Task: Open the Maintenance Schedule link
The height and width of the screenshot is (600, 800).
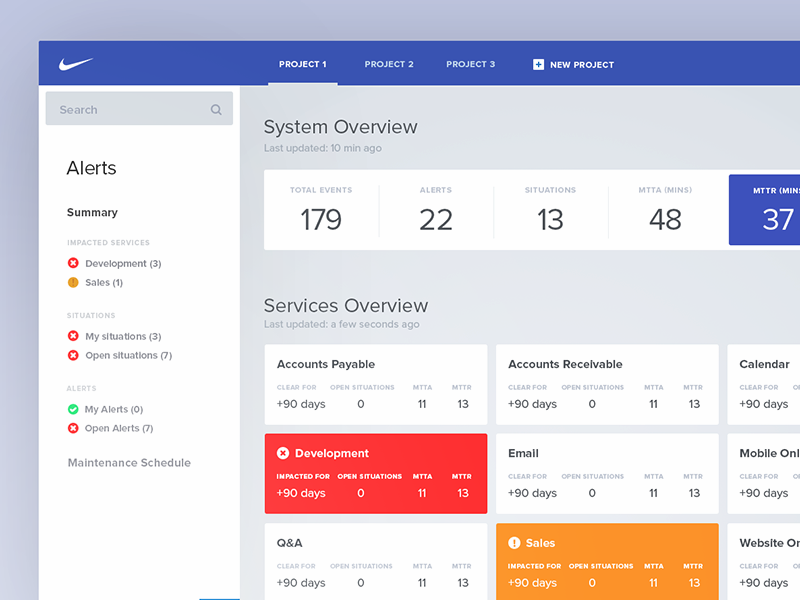Action: (129, 463)
